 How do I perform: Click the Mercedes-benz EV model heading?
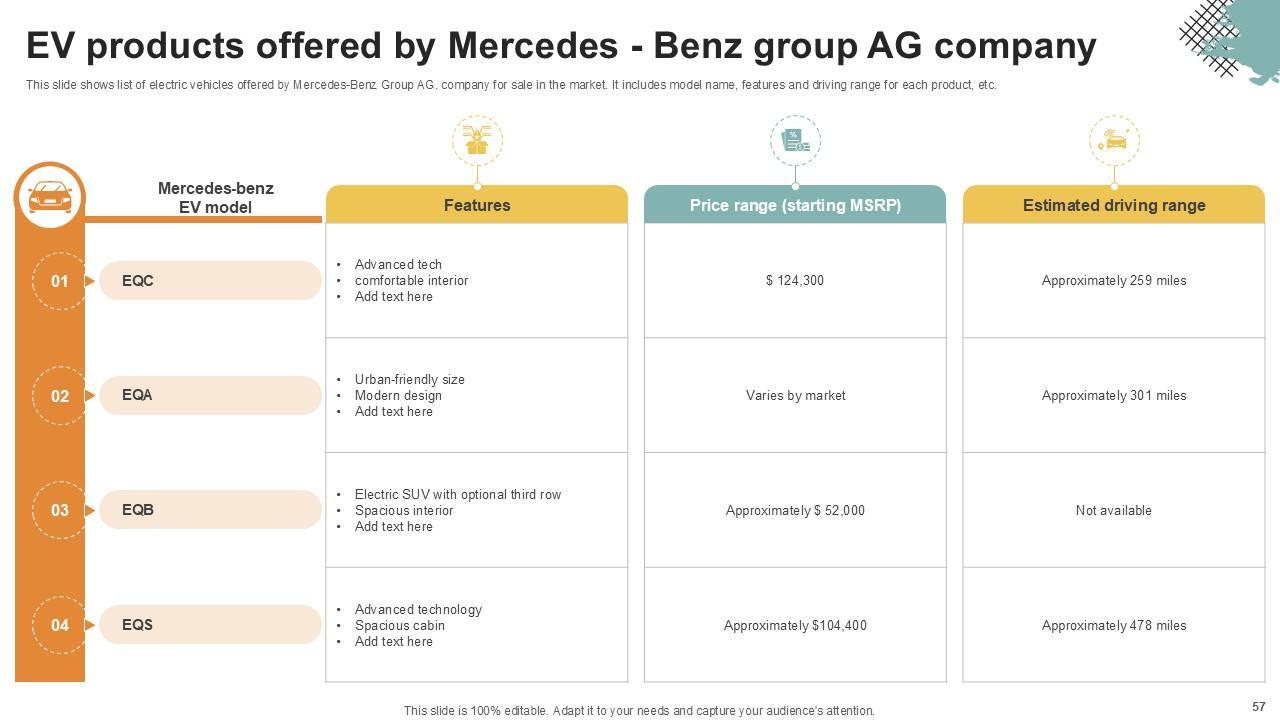click(215, 198)
